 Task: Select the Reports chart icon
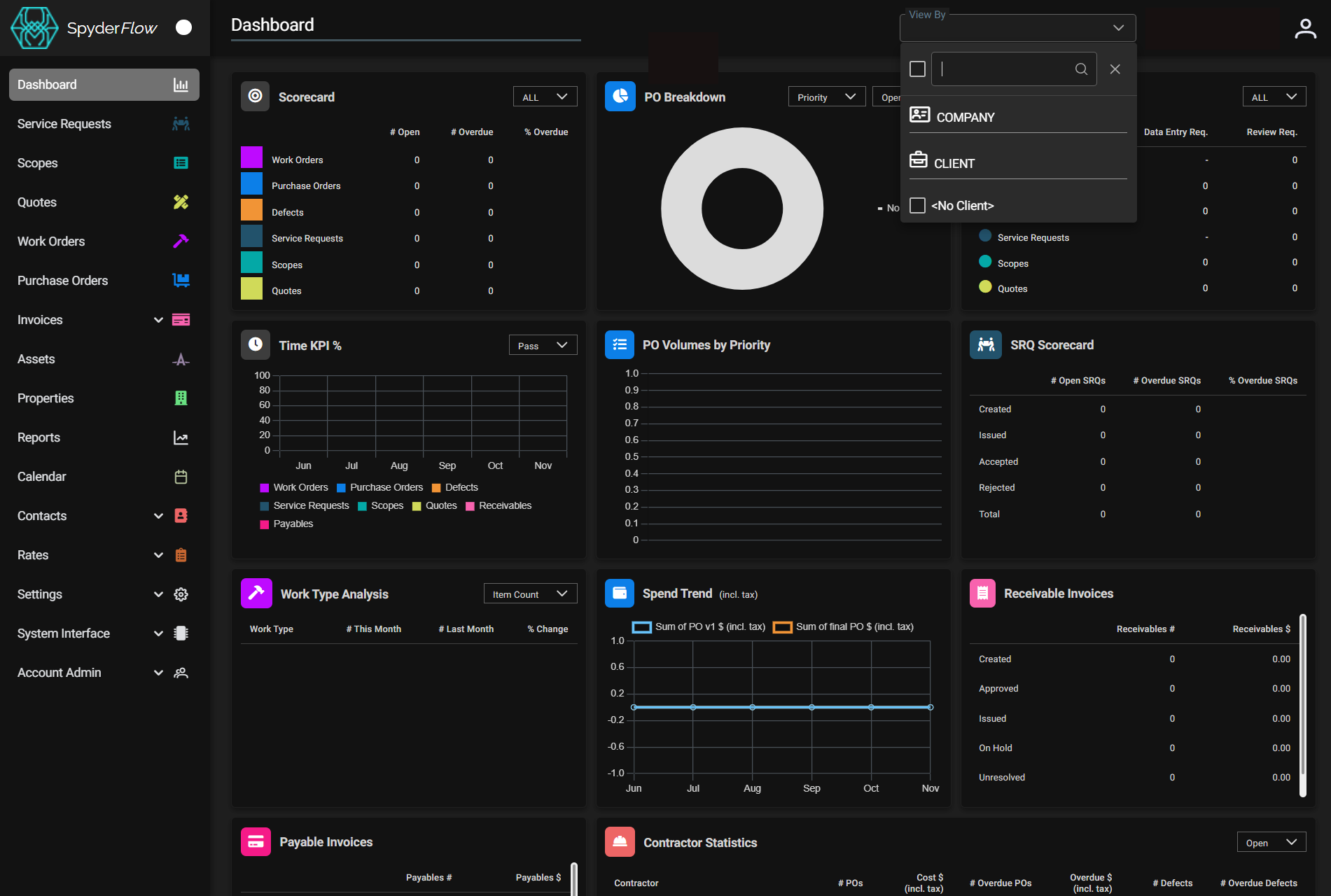(181, 437)
